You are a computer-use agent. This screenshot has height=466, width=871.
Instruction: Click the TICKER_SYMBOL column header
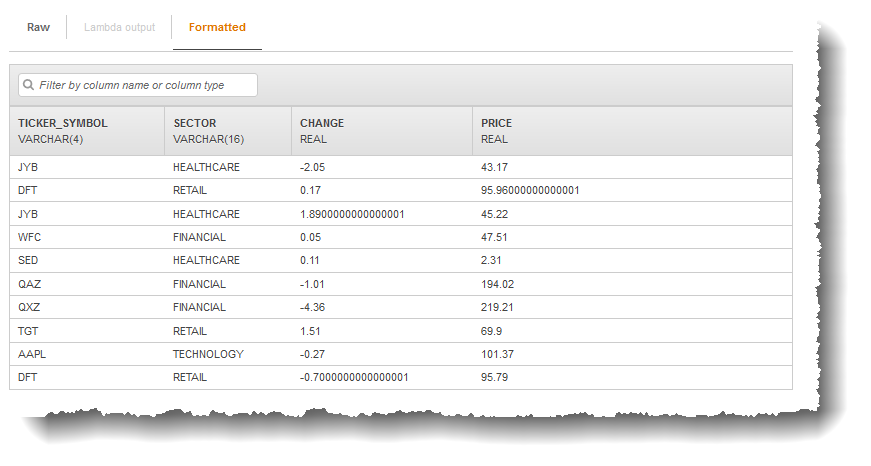pyautogui.click(x=62, y=123)
